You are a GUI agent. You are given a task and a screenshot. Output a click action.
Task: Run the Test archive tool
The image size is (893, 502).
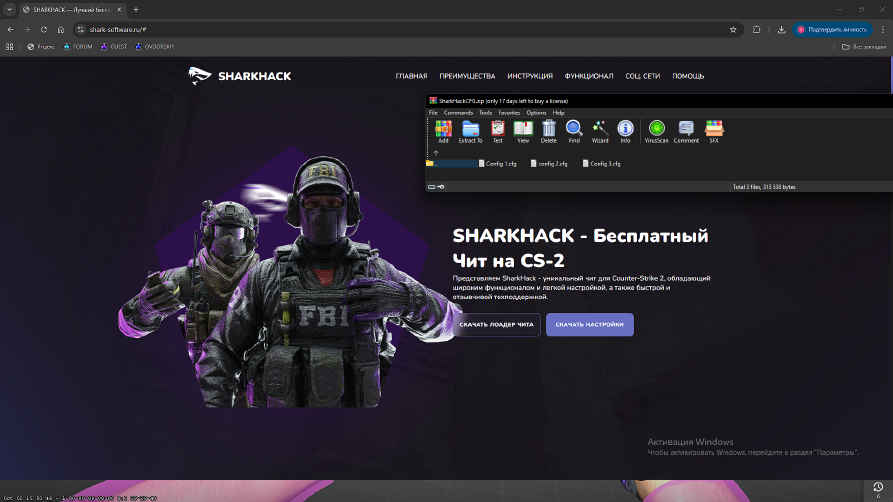[497, 131]
